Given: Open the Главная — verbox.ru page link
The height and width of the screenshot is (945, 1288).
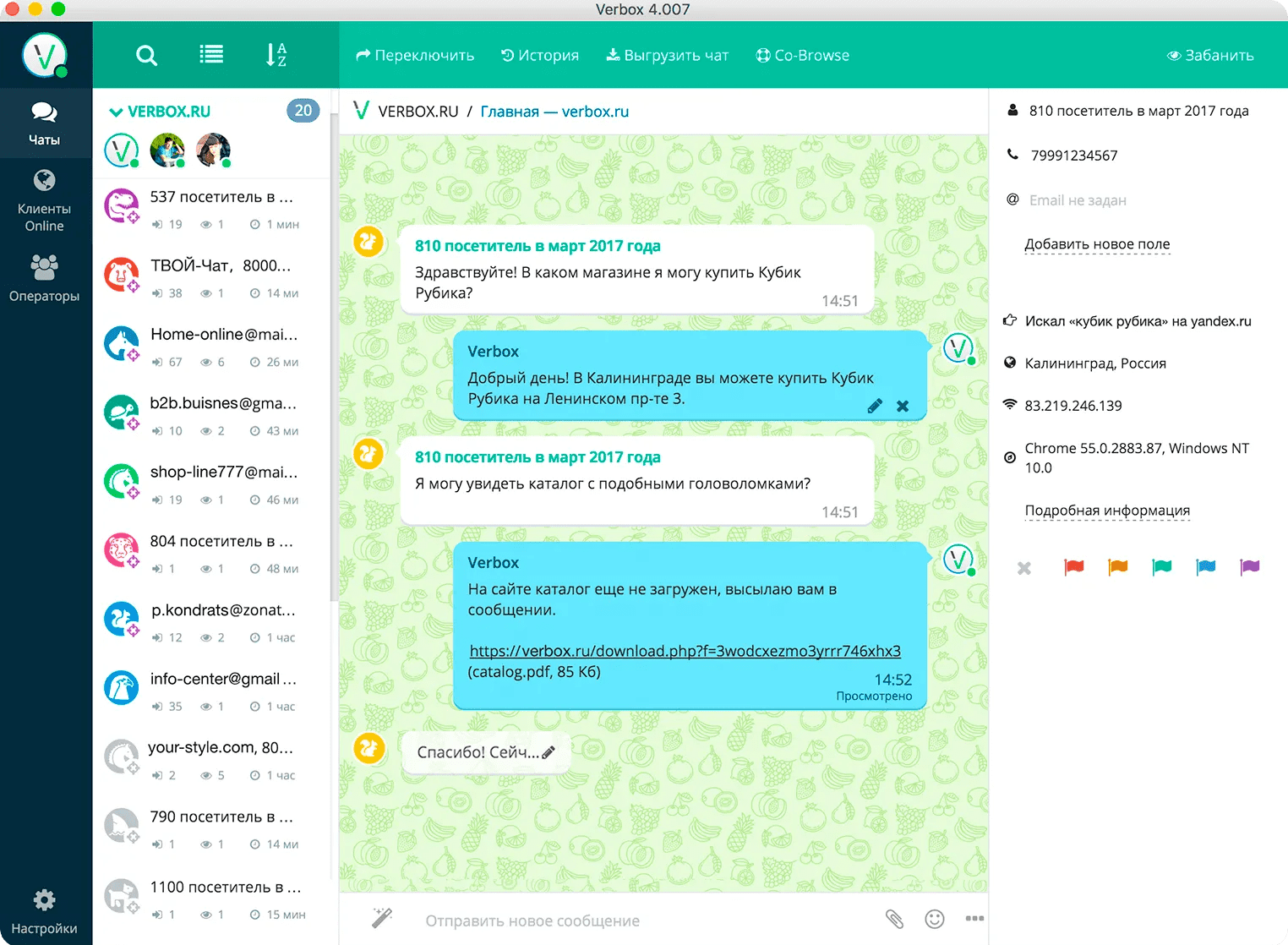Looking at the screenshot, I should [x=554, y=112].
